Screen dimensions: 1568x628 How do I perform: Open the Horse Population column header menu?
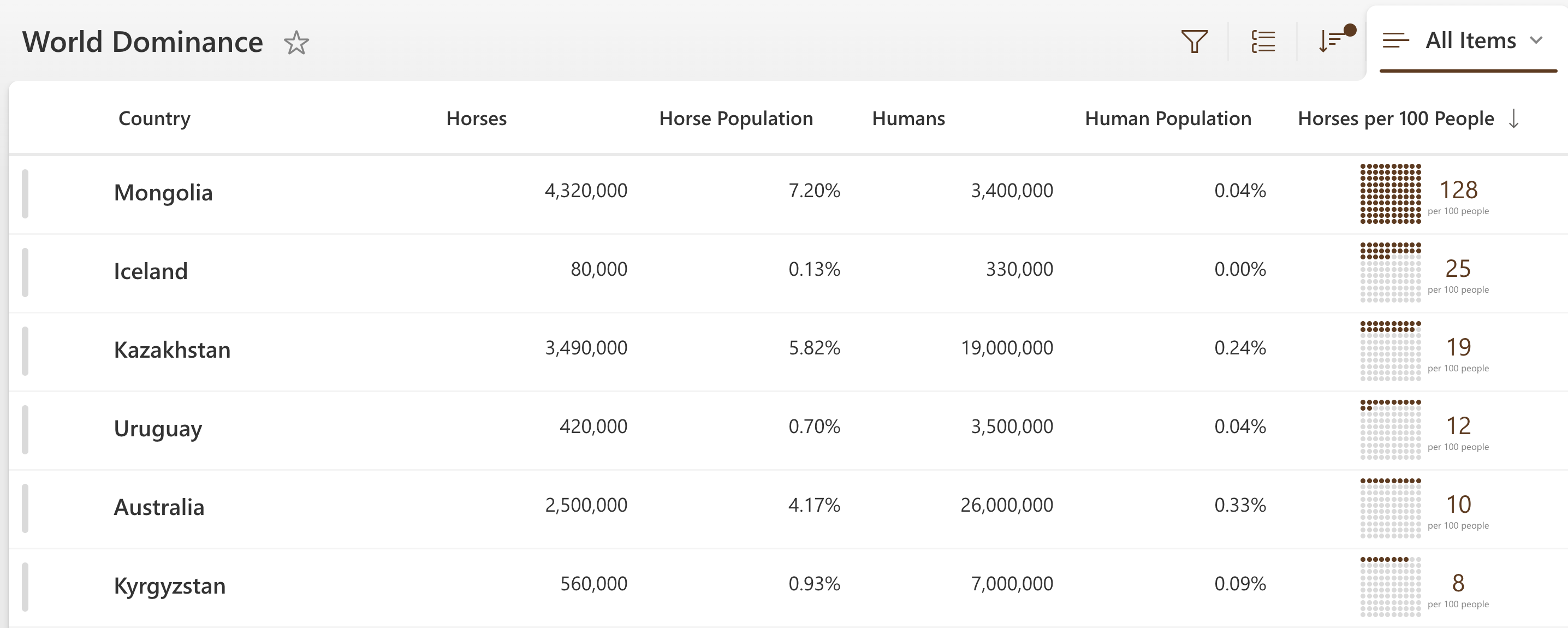coord(736,118)
